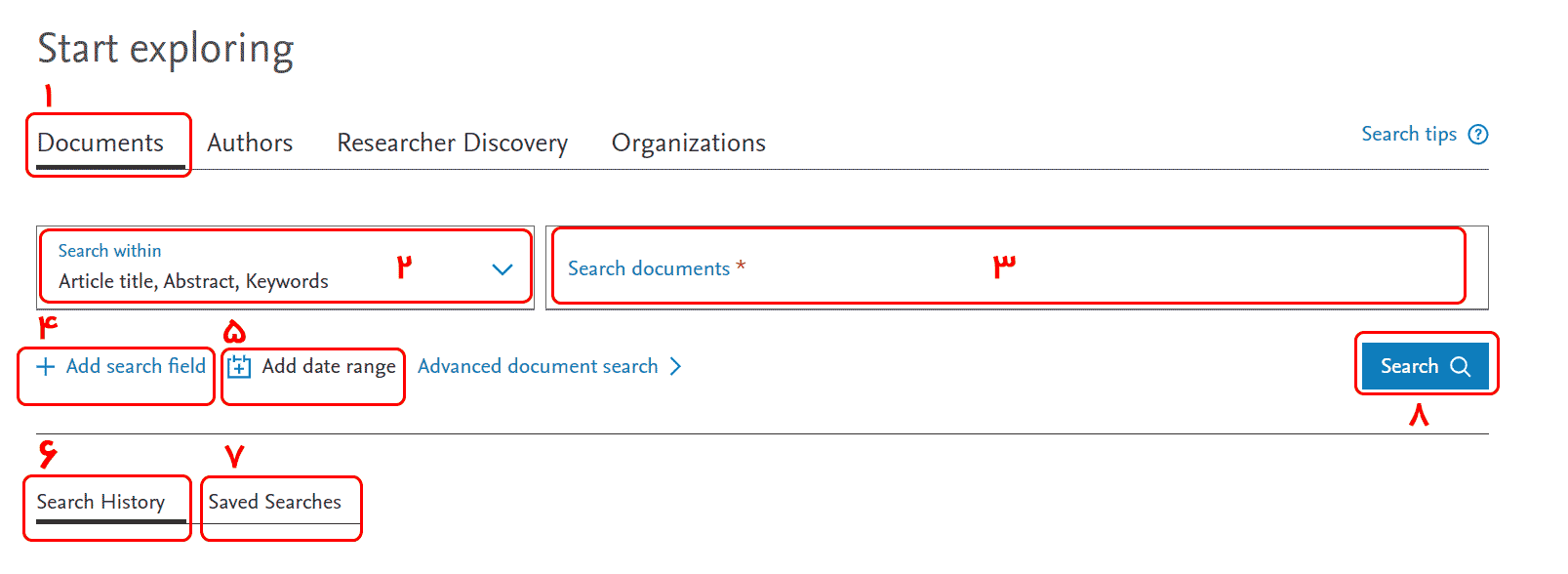Open the Advanced document search link
Image resolution: width=1568 pixels, height=574 pixels.
pyautogui.click(x=538, y=367)
